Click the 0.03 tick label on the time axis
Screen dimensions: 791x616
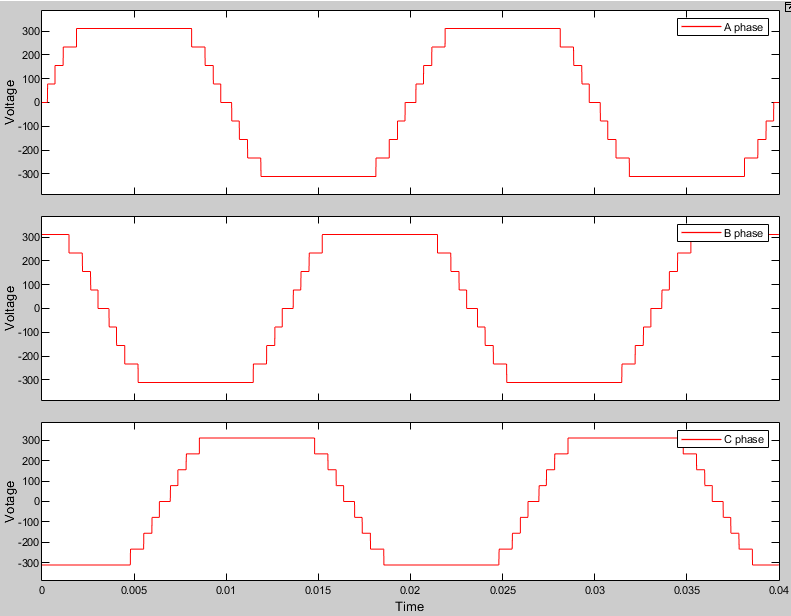point(595,590)
